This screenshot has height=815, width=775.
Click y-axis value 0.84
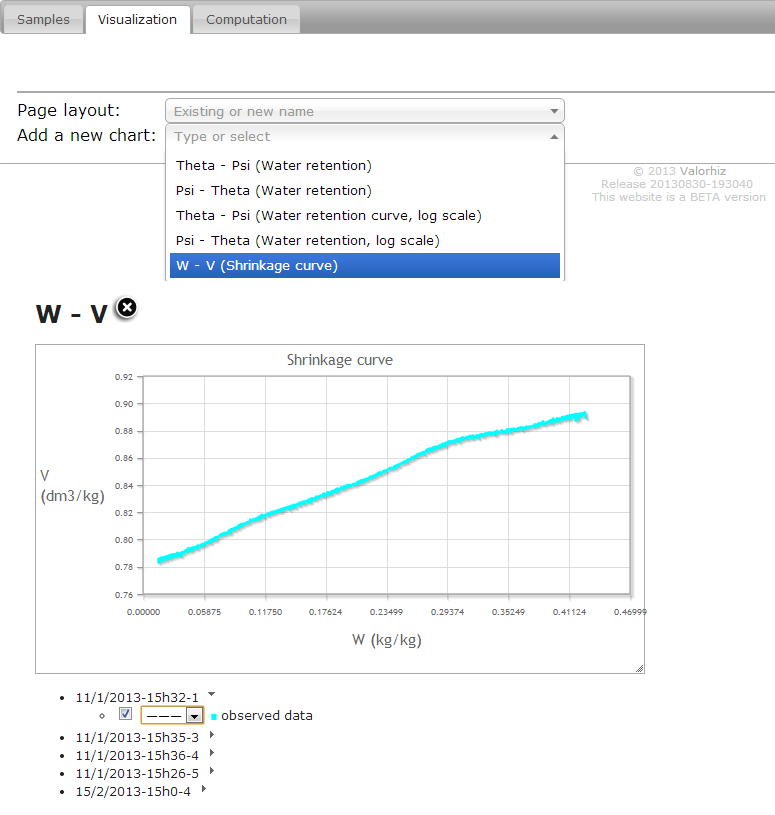click(124, 485)
